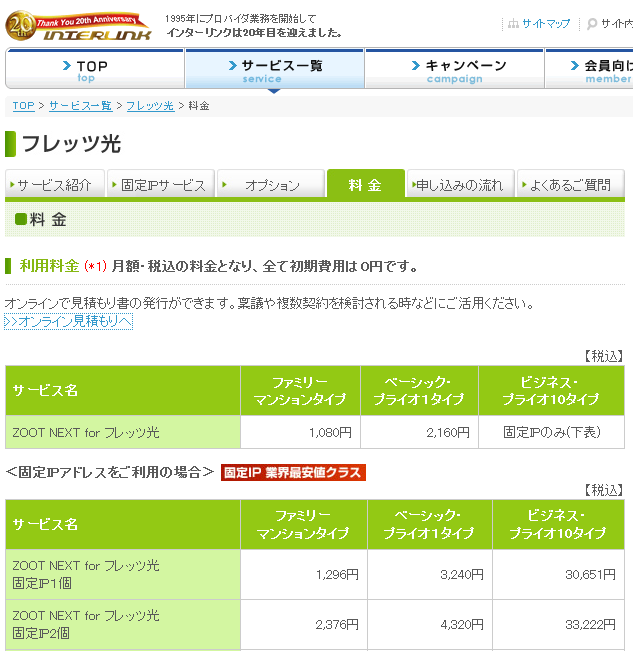Click the 固定IP 業界最安値クラス red banner
Image resolution: width=633 pixels, height=651 pixels.
(293, 472)
